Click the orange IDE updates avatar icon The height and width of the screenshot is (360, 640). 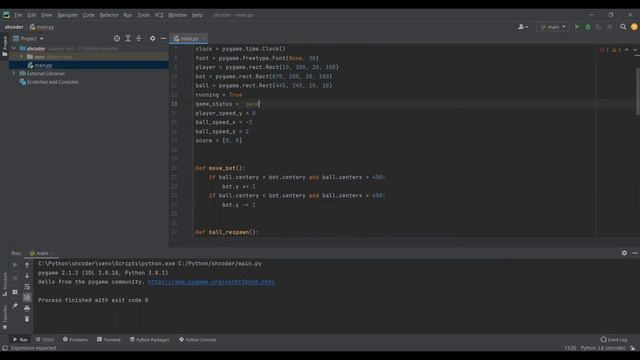point(634,27)
